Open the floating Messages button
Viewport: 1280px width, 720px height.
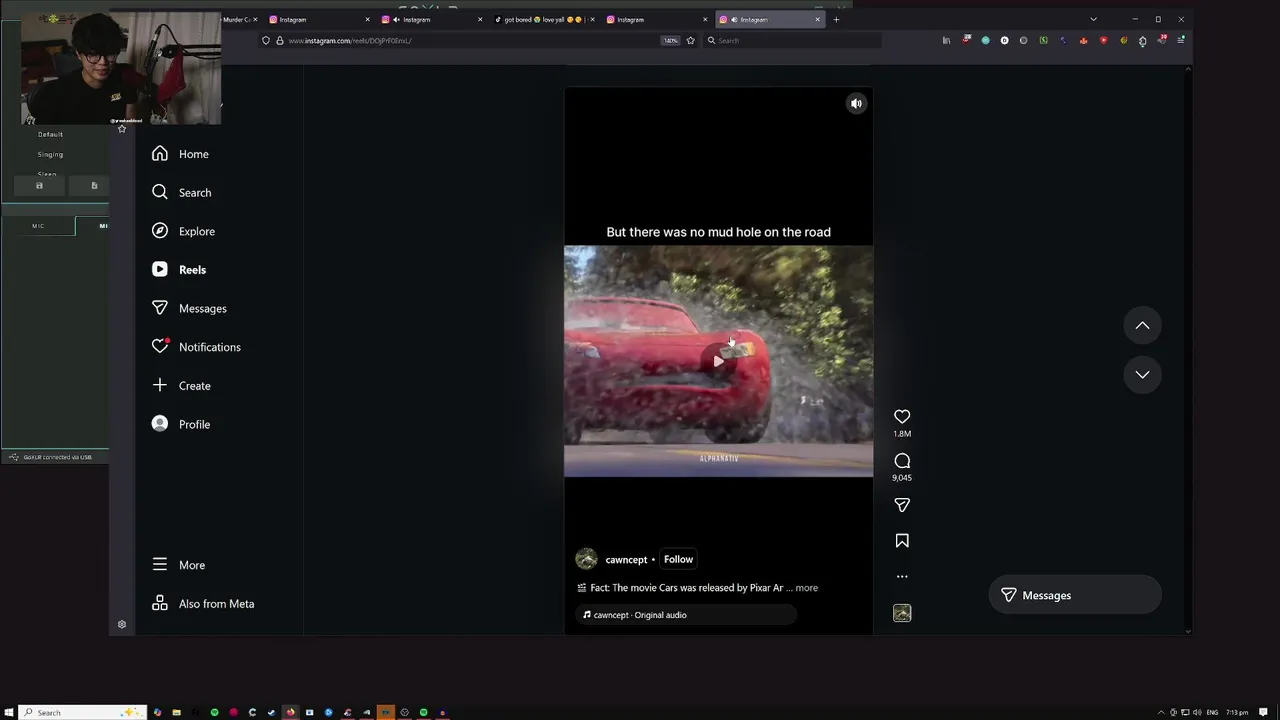[1075, 595]
